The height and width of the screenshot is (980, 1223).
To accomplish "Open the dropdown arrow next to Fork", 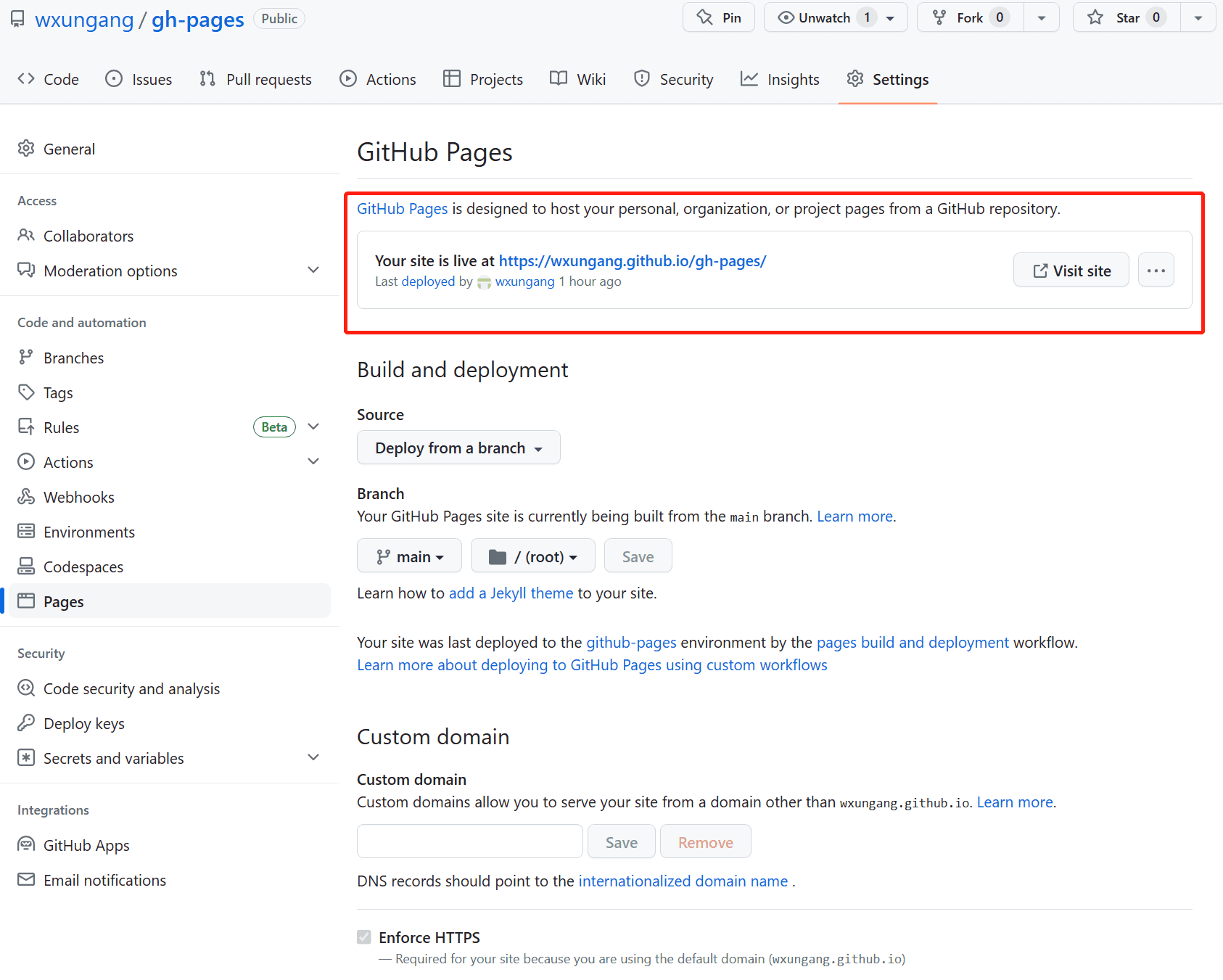I will [1042, 17].
